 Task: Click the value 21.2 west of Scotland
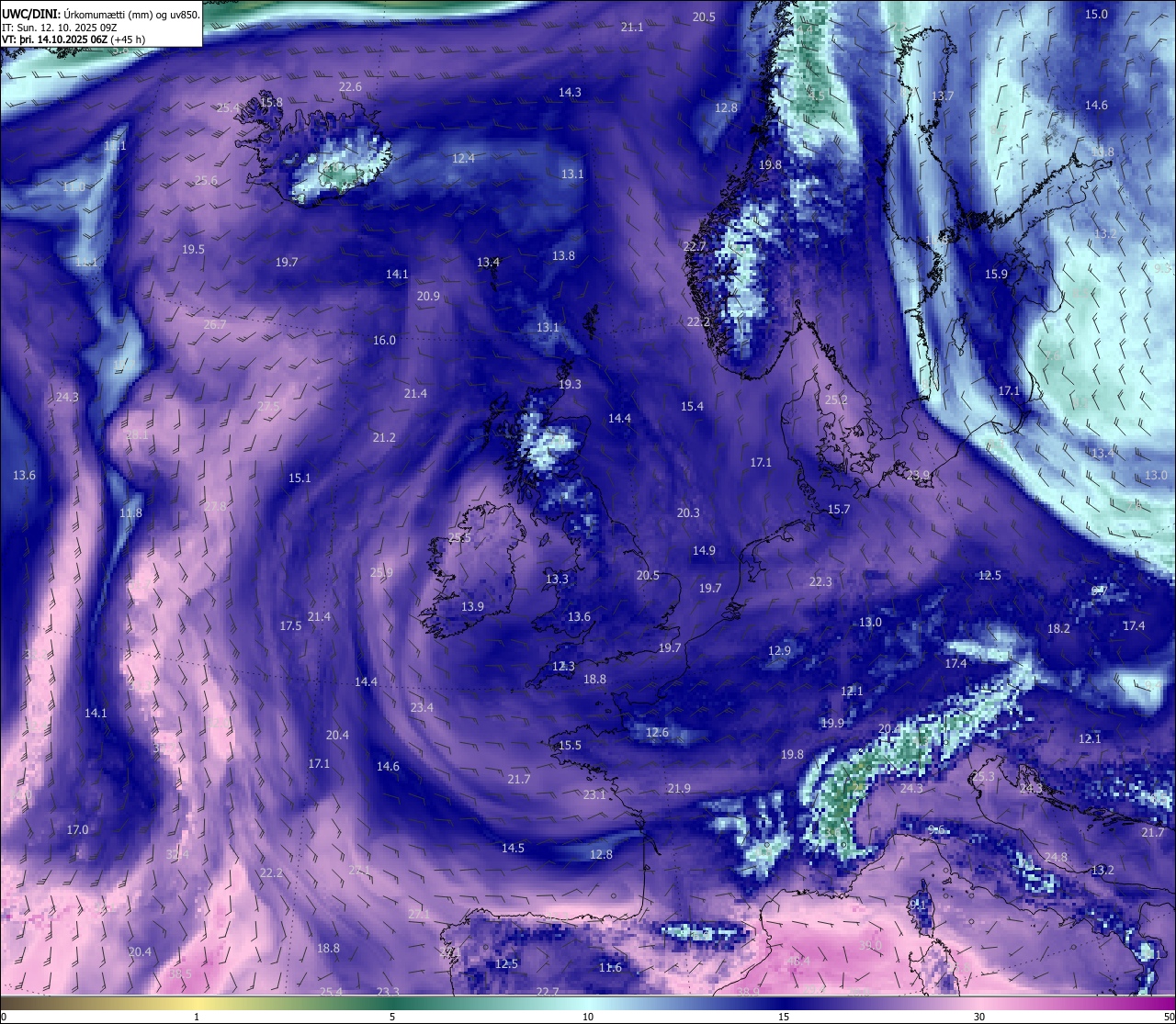[x=384, y=437]
